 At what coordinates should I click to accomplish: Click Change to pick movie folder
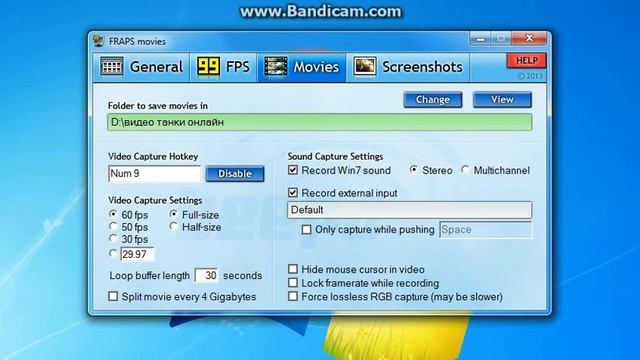[433, 100]
